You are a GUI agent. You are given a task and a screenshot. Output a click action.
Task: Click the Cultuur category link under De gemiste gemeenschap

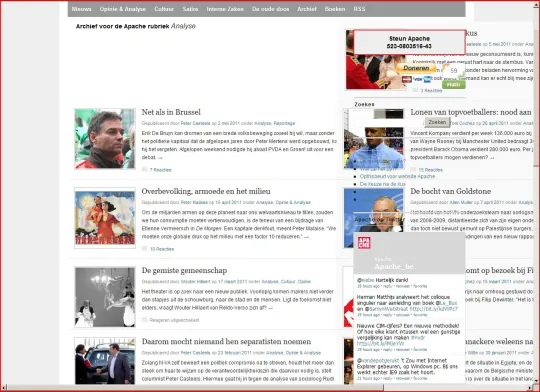pyautogui.click(x=288, y=282)
